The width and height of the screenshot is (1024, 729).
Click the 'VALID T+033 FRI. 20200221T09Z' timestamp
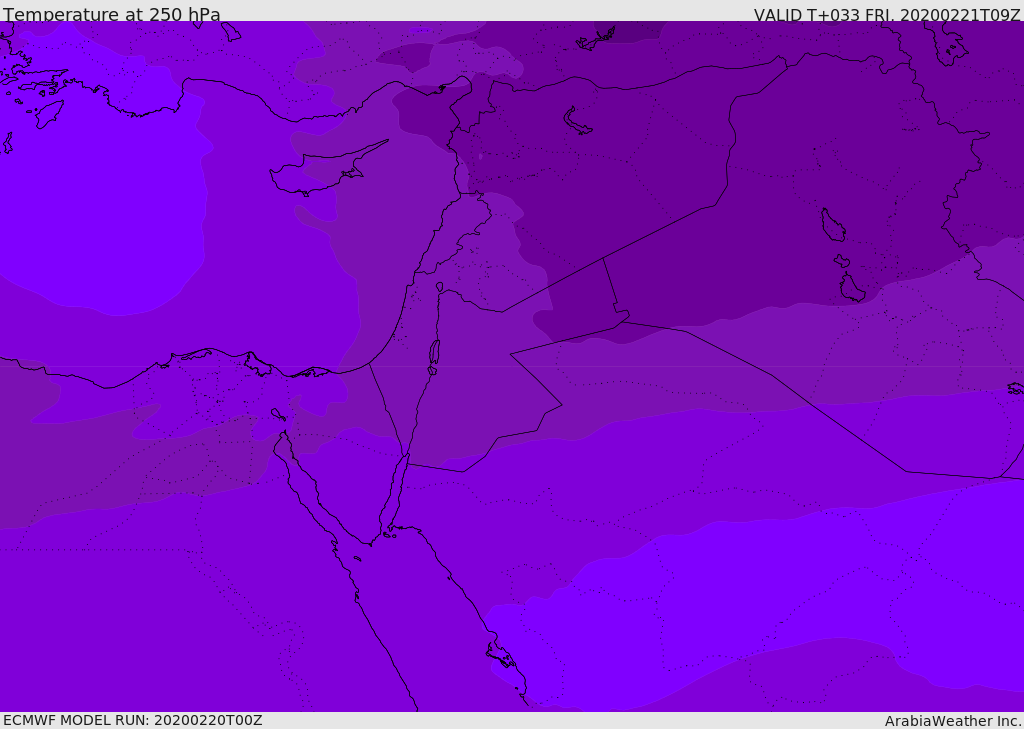[x=887, y=14]
